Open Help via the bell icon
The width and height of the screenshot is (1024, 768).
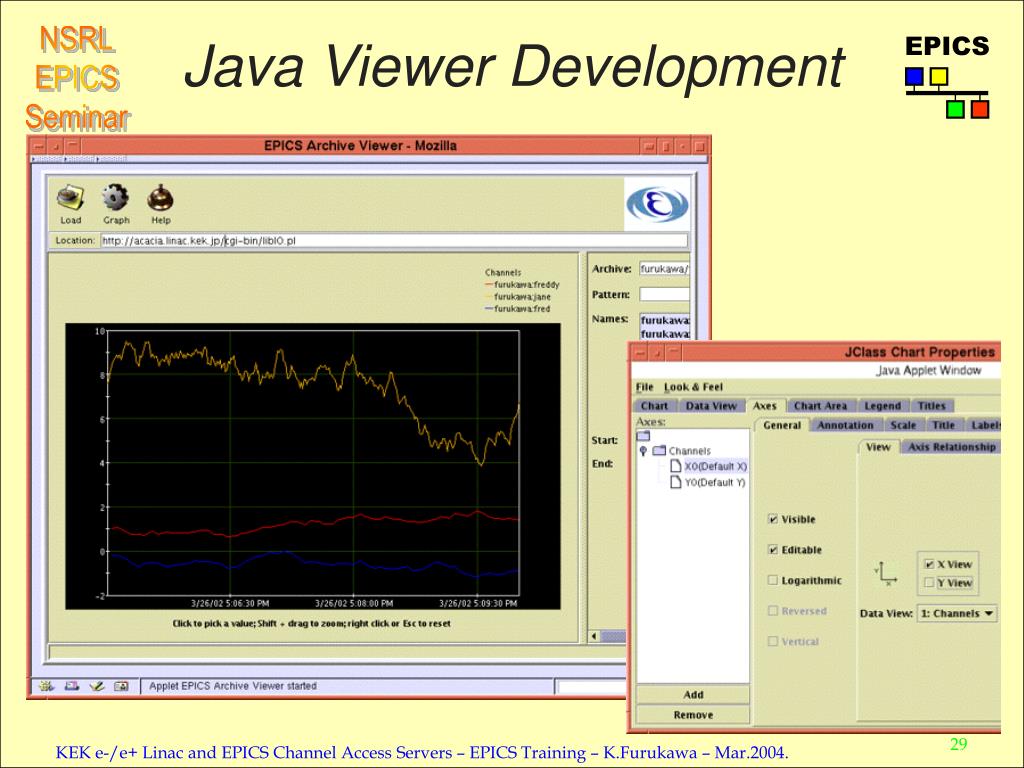click(160, 197)
